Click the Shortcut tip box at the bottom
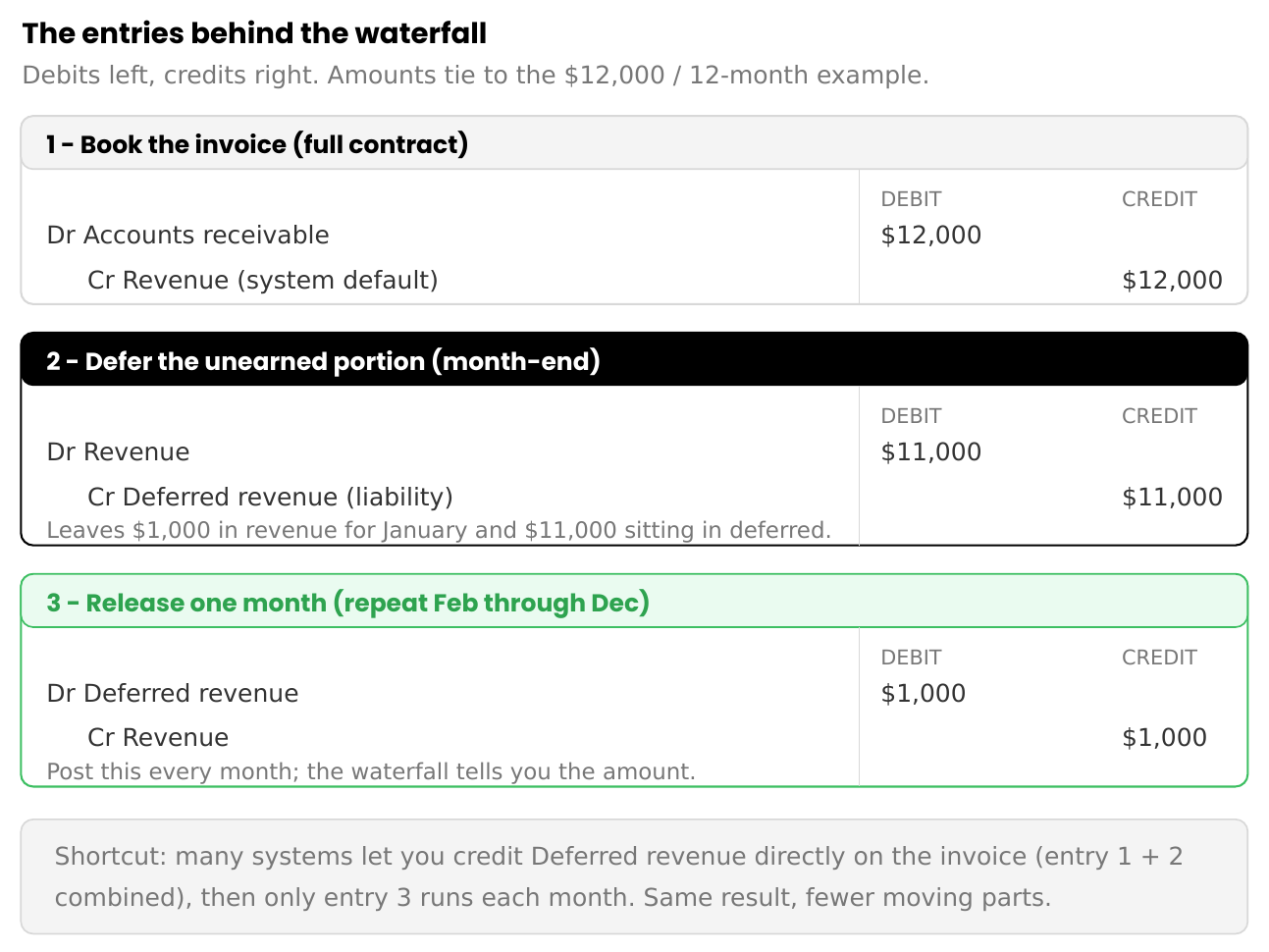 click(x=634, y=876)
